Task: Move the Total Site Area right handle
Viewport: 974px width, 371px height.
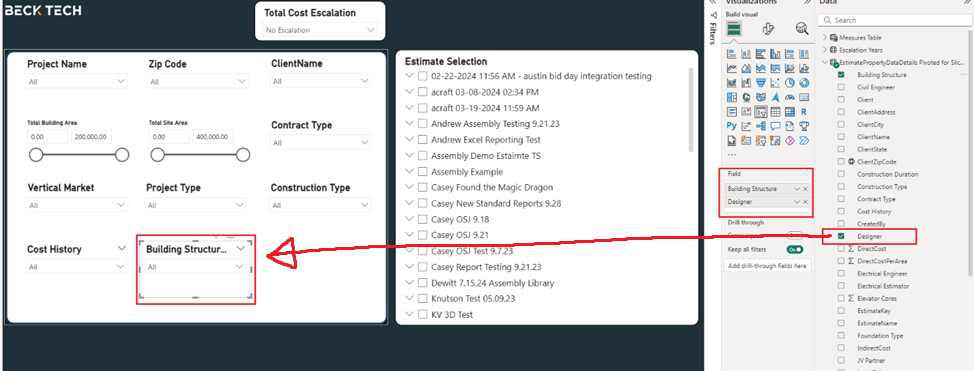Action: (243, 155)
